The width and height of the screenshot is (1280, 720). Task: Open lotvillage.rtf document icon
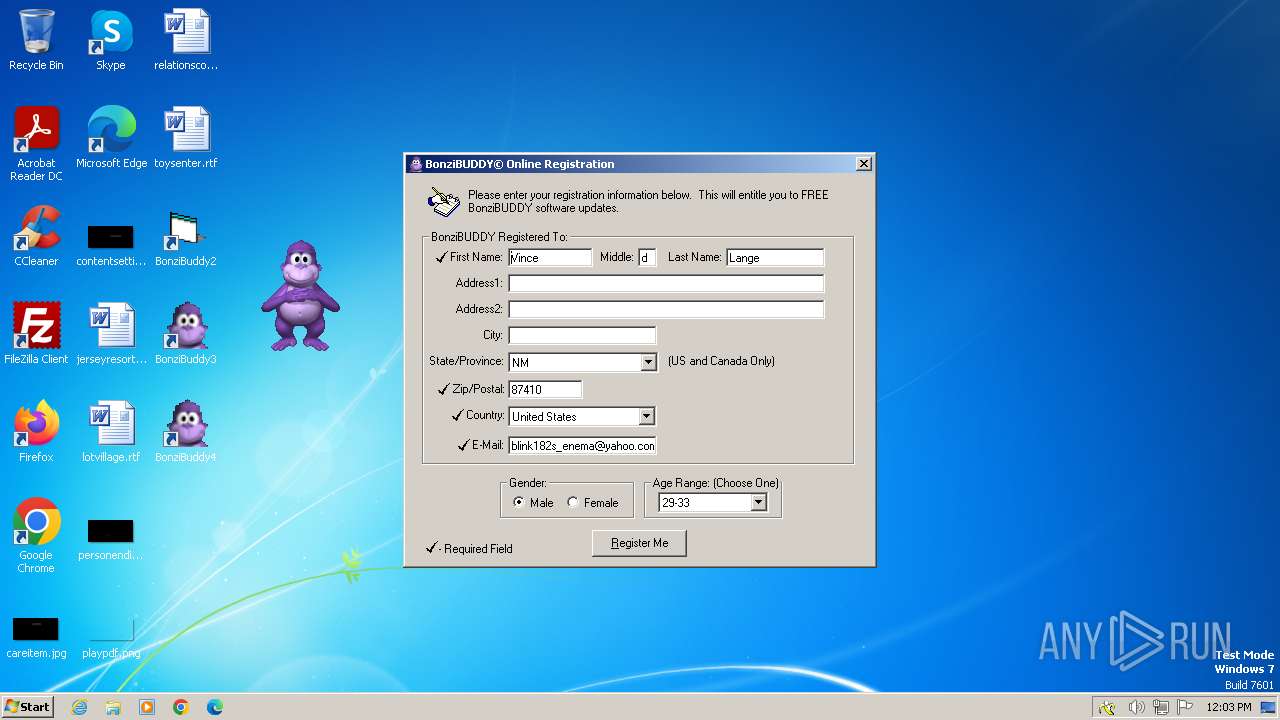click(x=111, y=432)
